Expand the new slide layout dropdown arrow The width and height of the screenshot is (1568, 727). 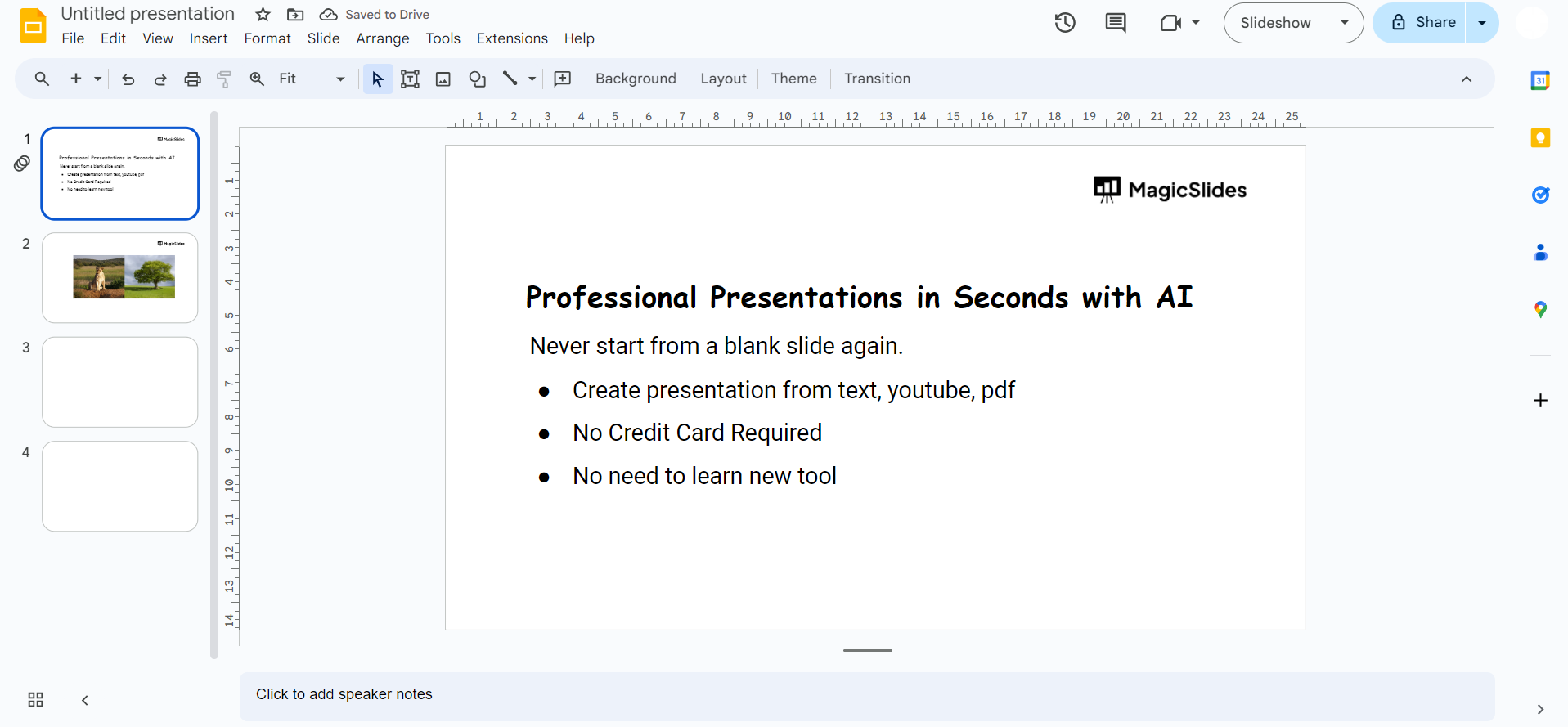97,79
